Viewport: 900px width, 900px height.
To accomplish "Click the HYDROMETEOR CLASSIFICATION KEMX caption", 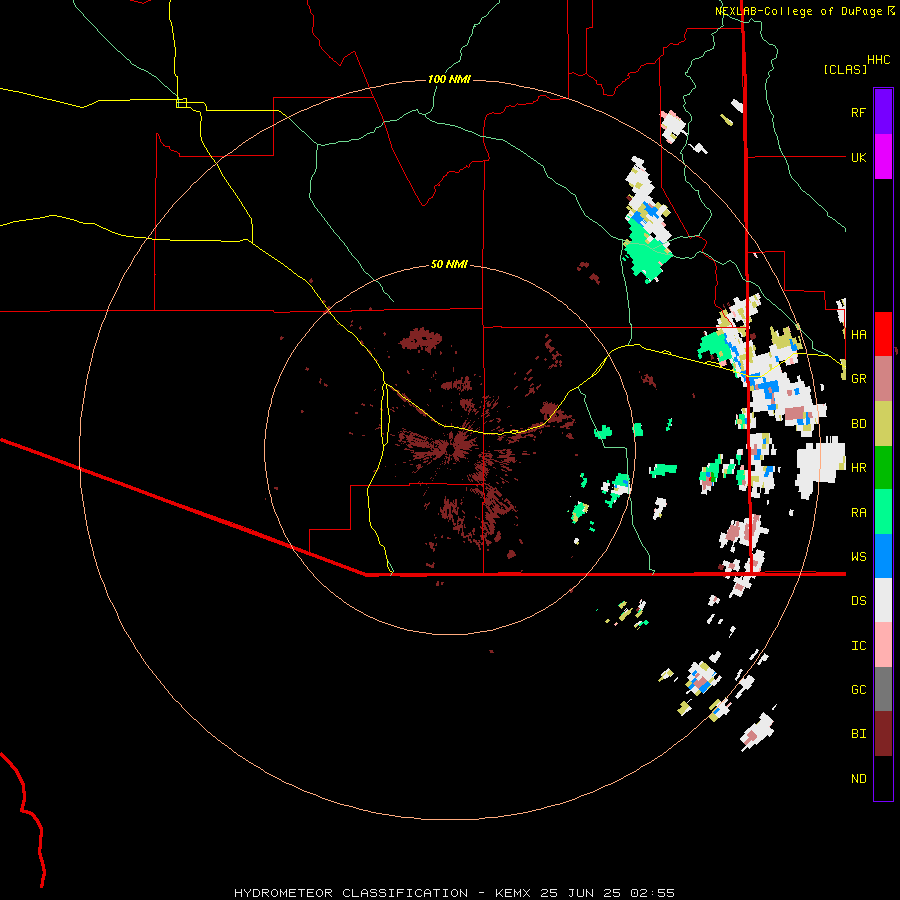I will [454, 893].
